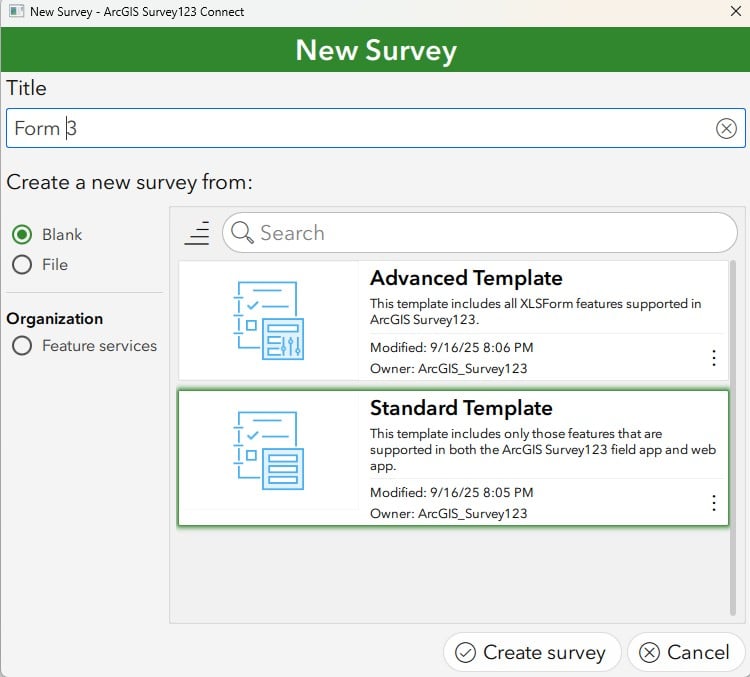Clear the Title field with the X icon
The image size is (750, 677).
pos(726,128)
